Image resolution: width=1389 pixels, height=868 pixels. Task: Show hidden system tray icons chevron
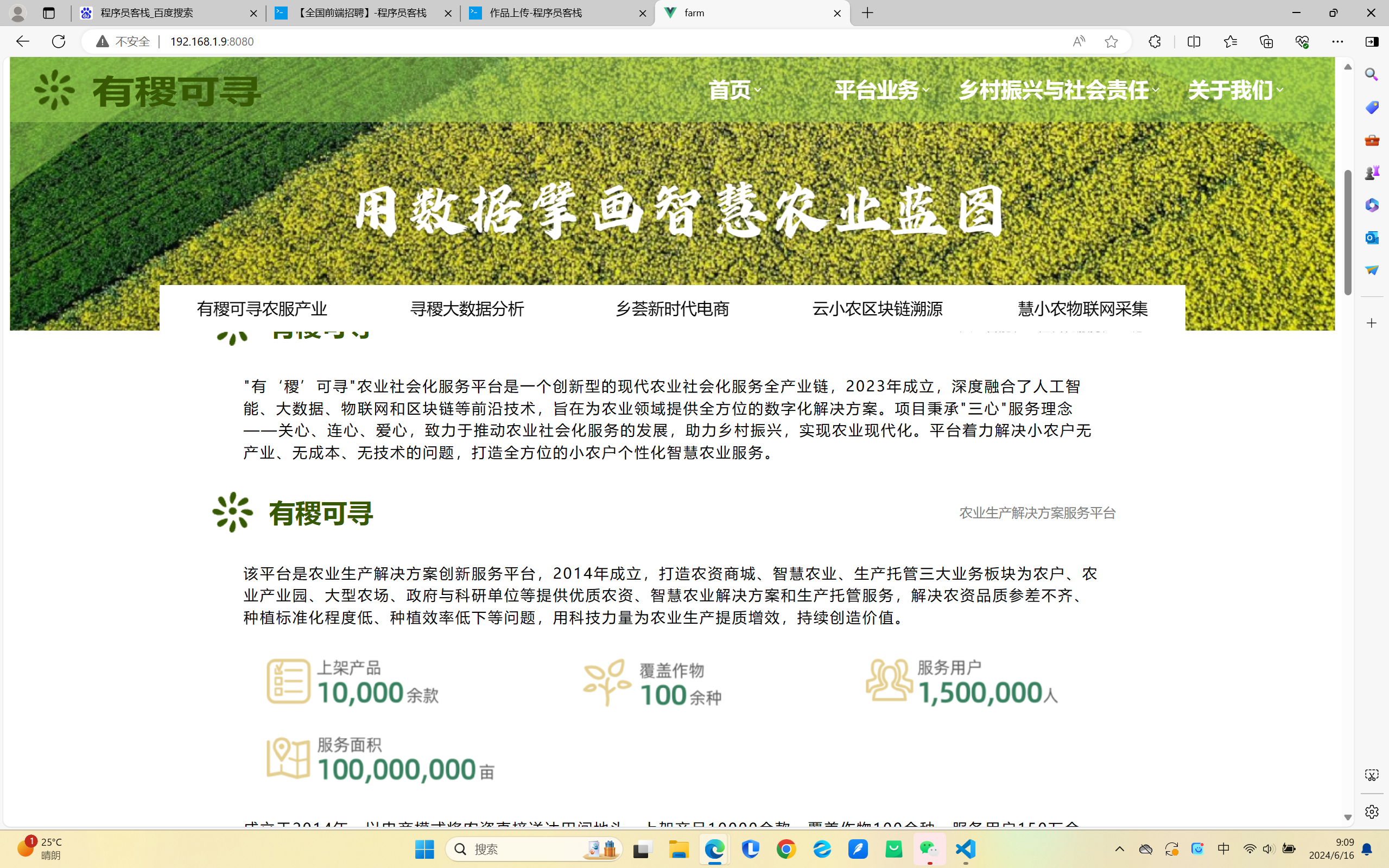click(1119, 849)
